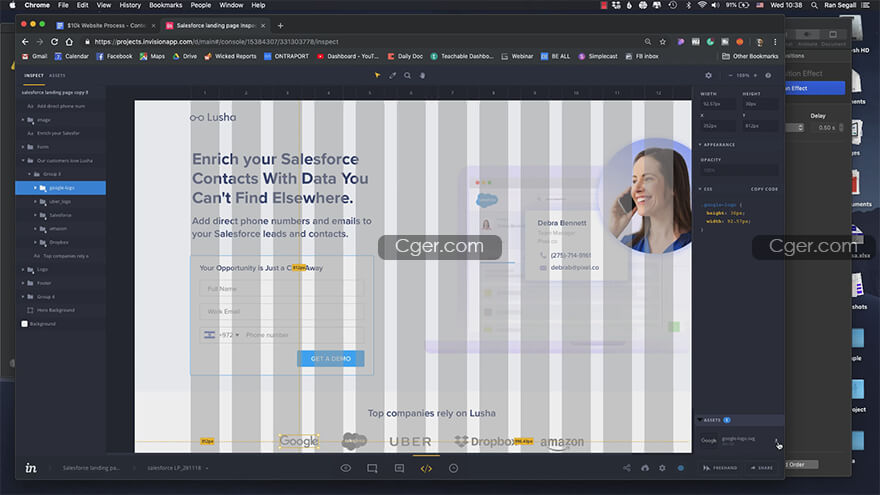
Task: Go back with Chrome back arrow
Action: 25,42
